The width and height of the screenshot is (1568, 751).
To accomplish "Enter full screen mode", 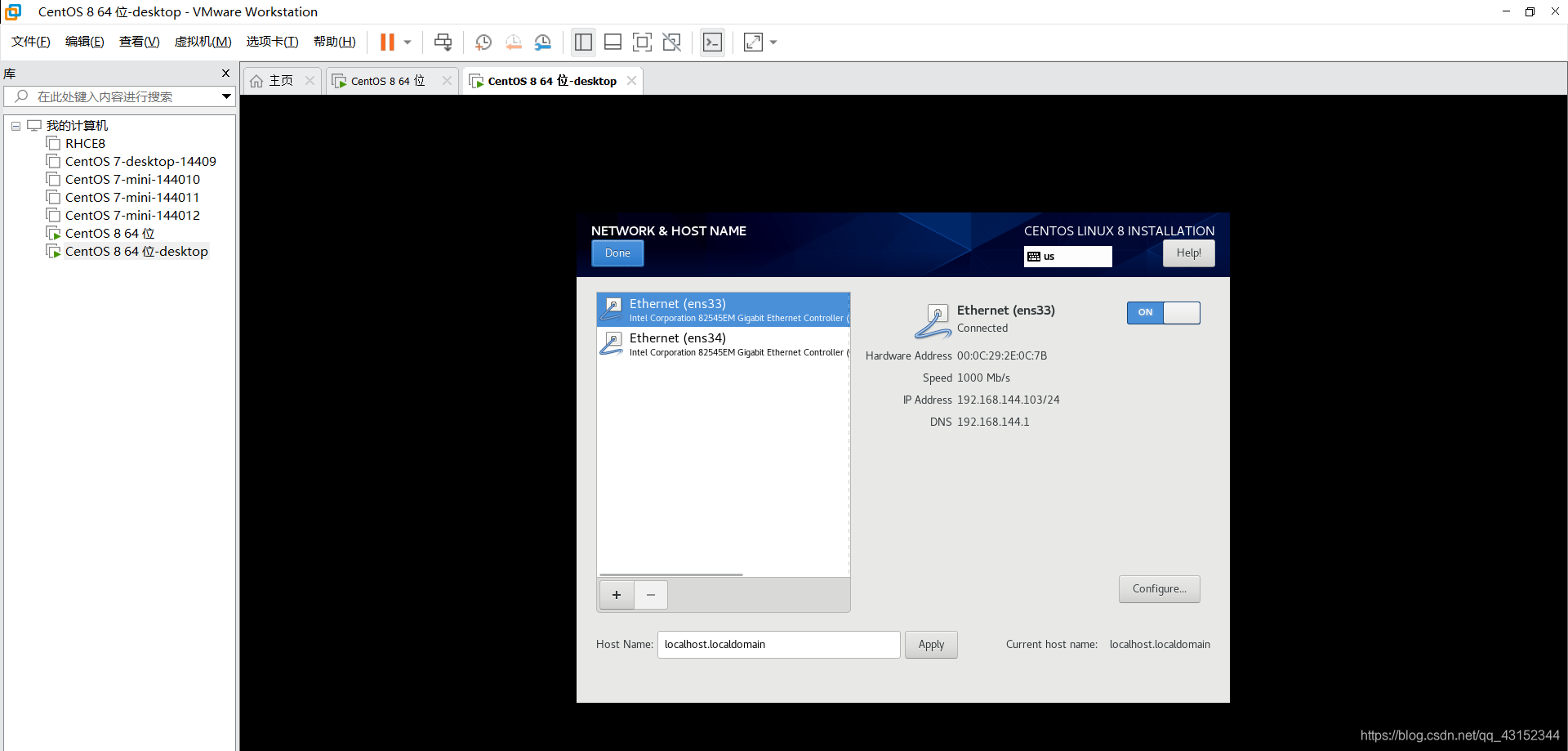I will point(642,42).
